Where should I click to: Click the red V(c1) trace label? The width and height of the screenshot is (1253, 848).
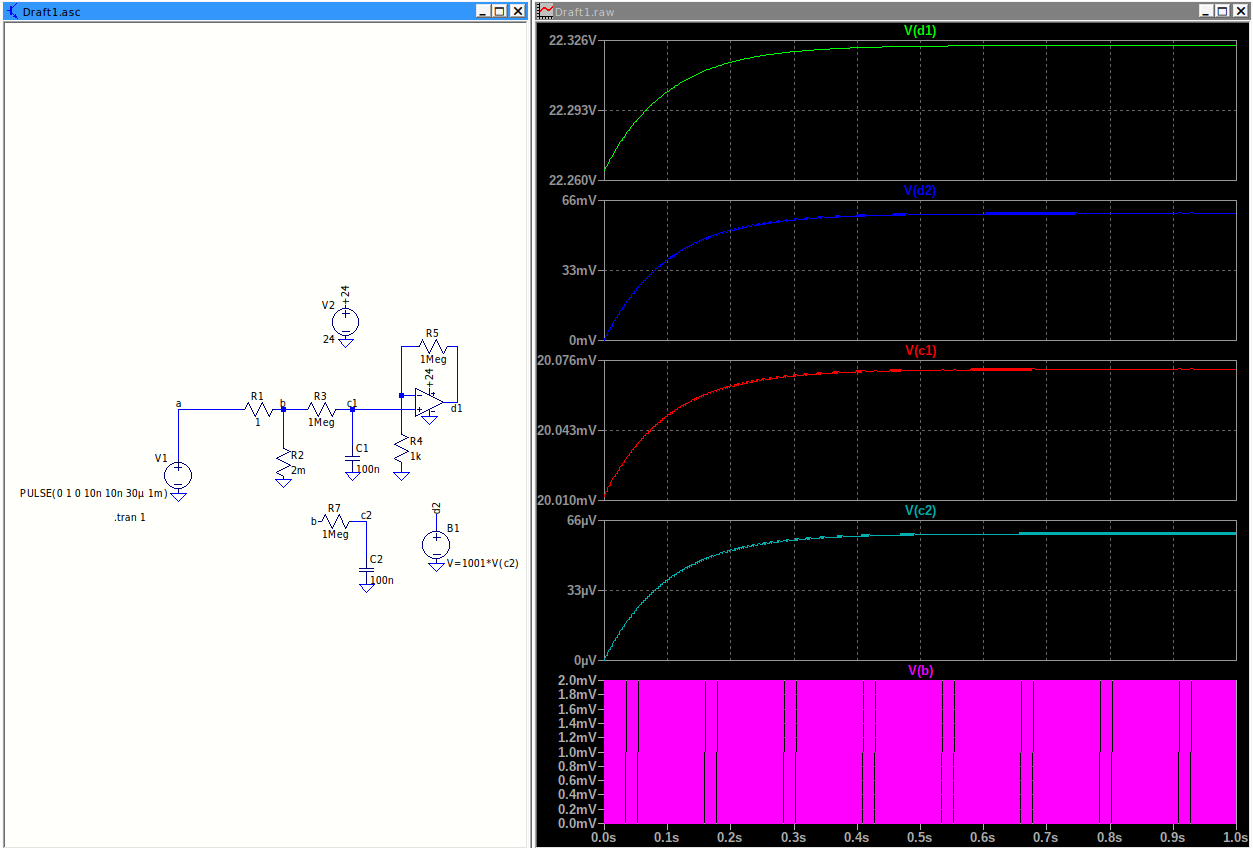(x=920, y=351)
